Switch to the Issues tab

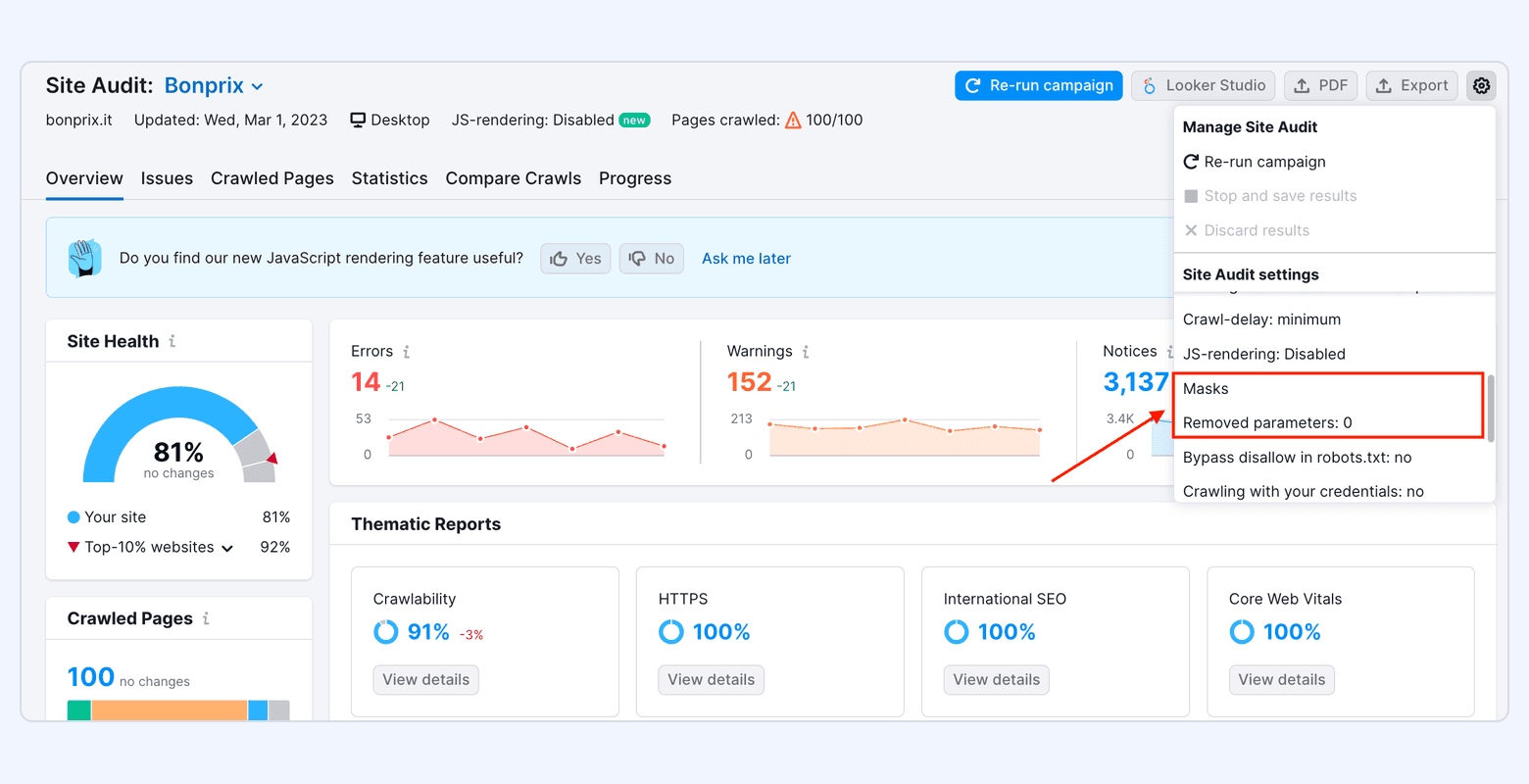(167, 178)
